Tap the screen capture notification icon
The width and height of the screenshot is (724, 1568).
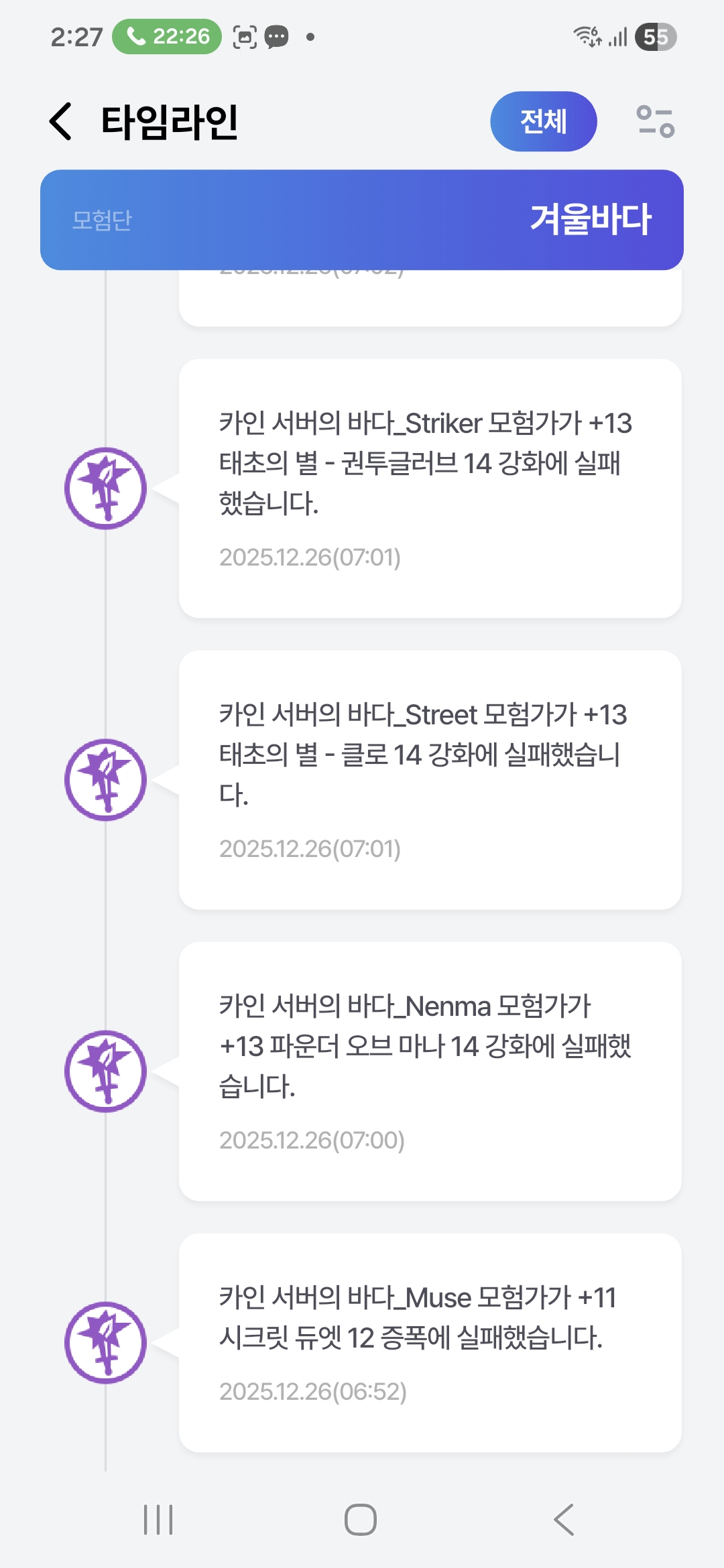tap(245, 37)
